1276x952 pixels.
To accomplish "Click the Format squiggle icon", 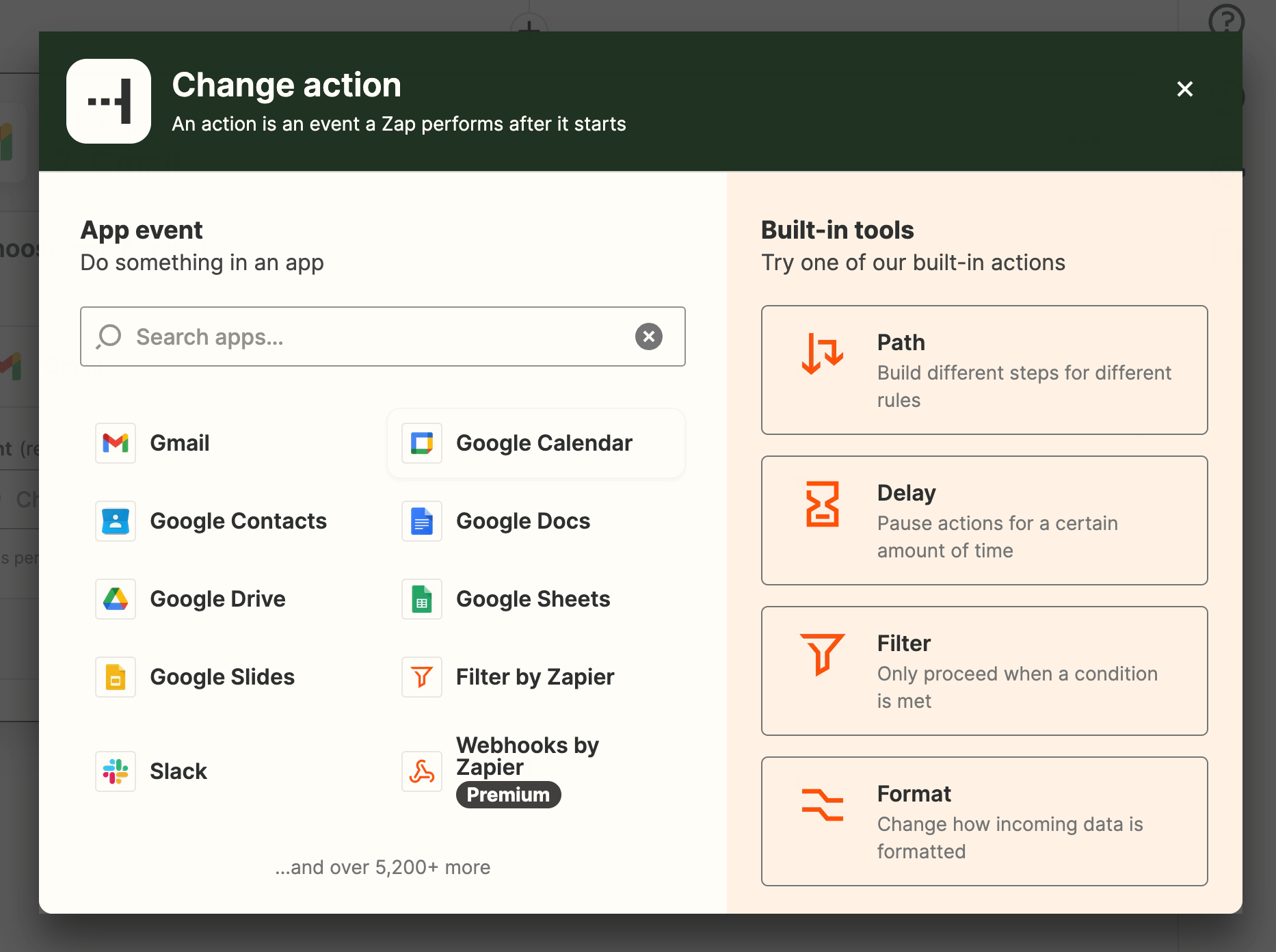I will click(x=822, y=804).
